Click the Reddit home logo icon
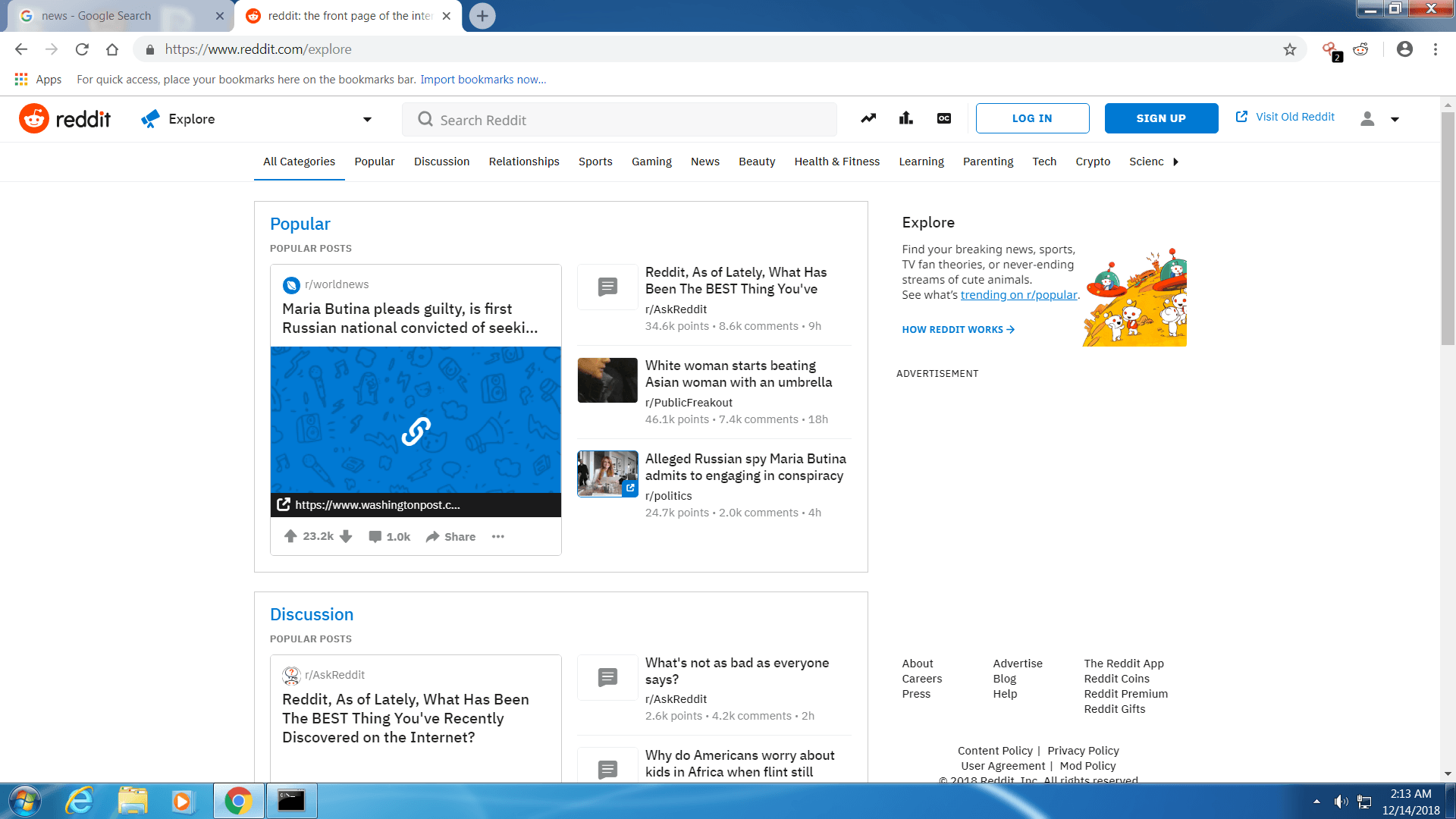Screen dimensions: 1456x819 (x=33, y=118)
